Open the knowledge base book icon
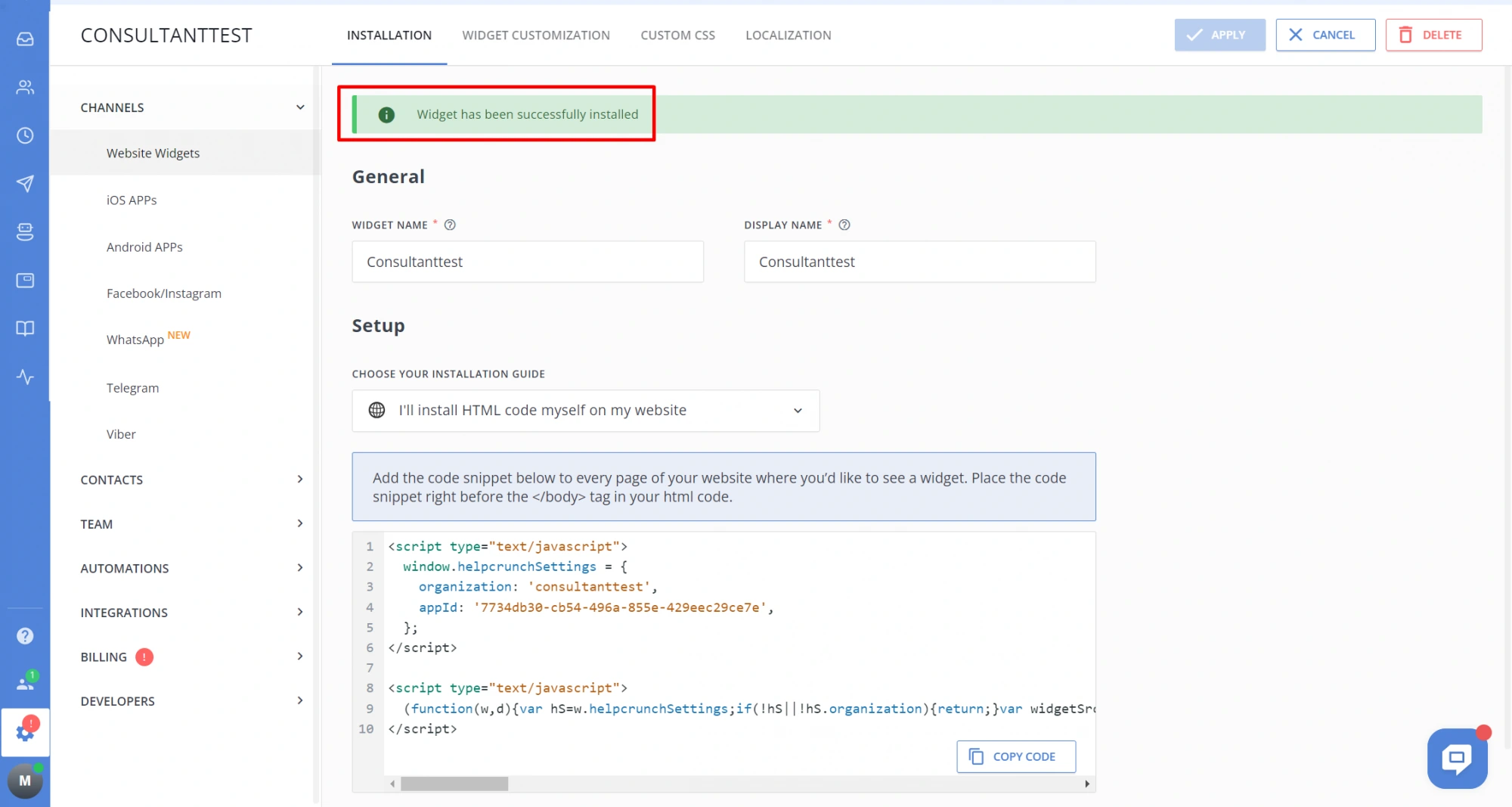Screen dimensions: 1512x807 (x=25, y=328)
